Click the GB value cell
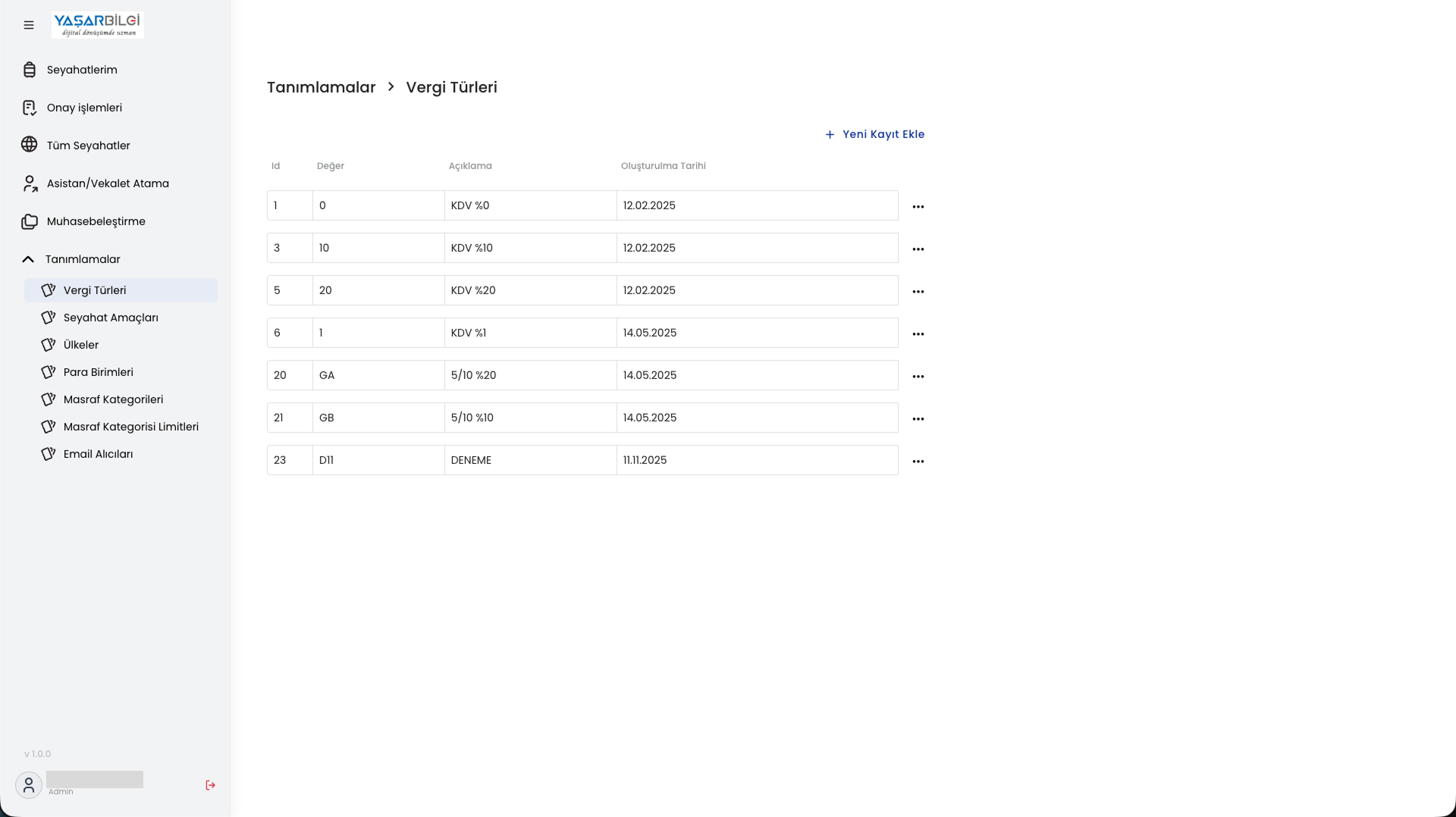Viewport: 1456px width, 817px height. tap(378, 418)
